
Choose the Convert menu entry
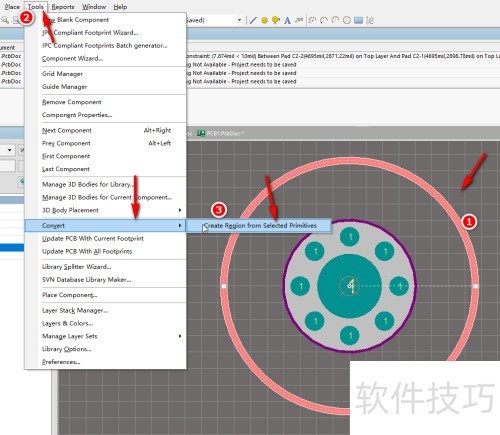pos(105,226)
